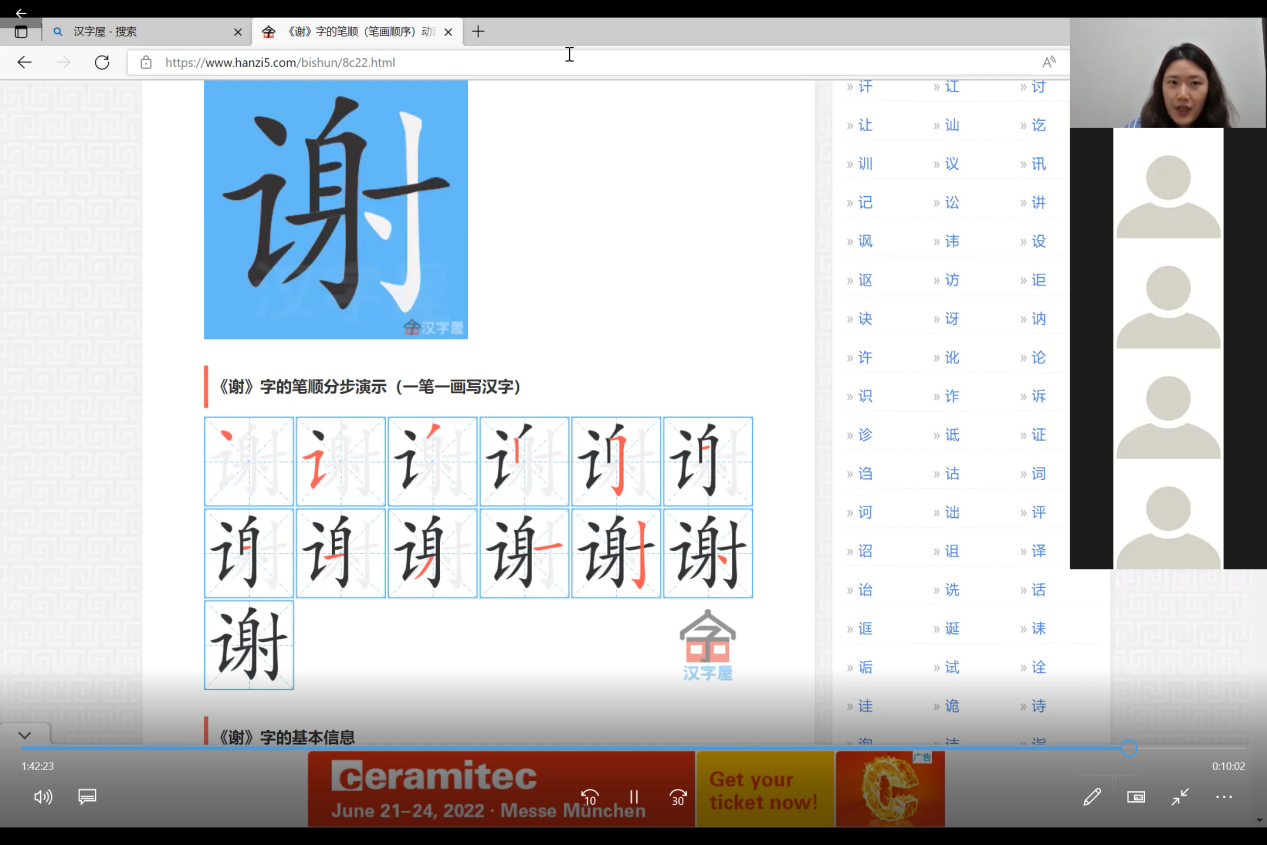The image size is (1267, 845).
Task: Switch to mini player view
Action: (x=1136, y=797)
